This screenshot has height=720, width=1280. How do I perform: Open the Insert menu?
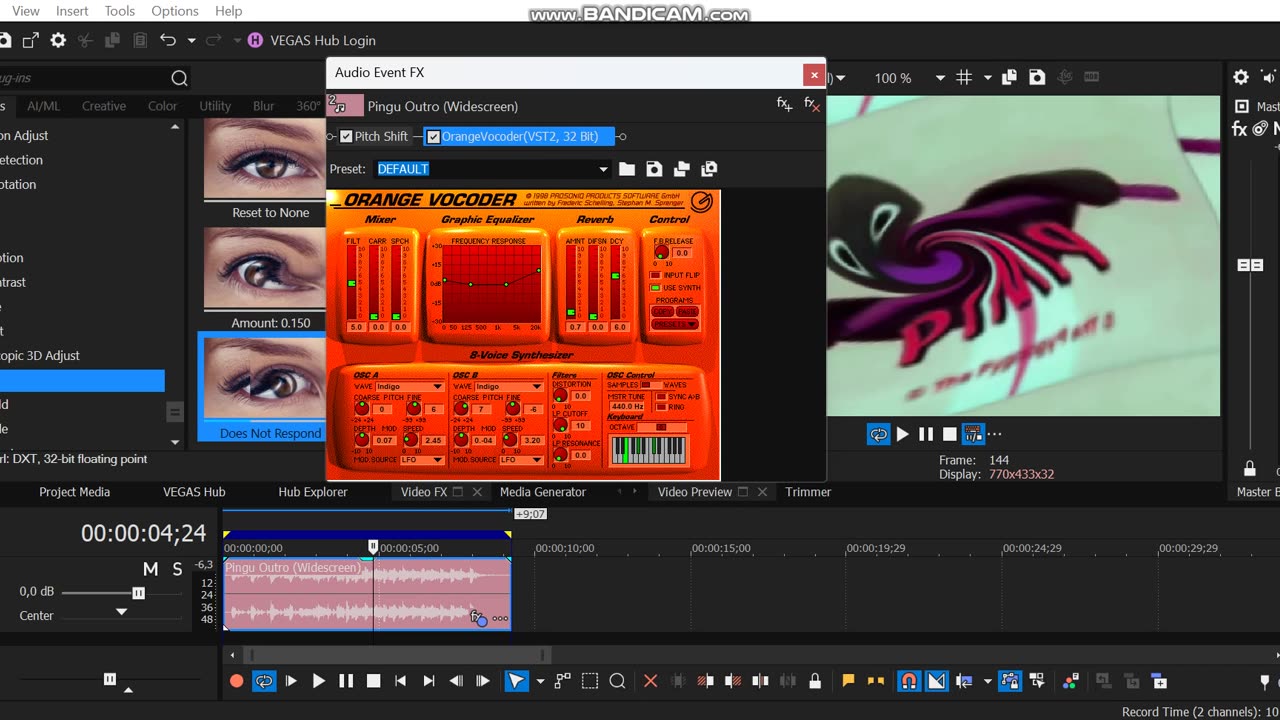(x=72, y=11)
